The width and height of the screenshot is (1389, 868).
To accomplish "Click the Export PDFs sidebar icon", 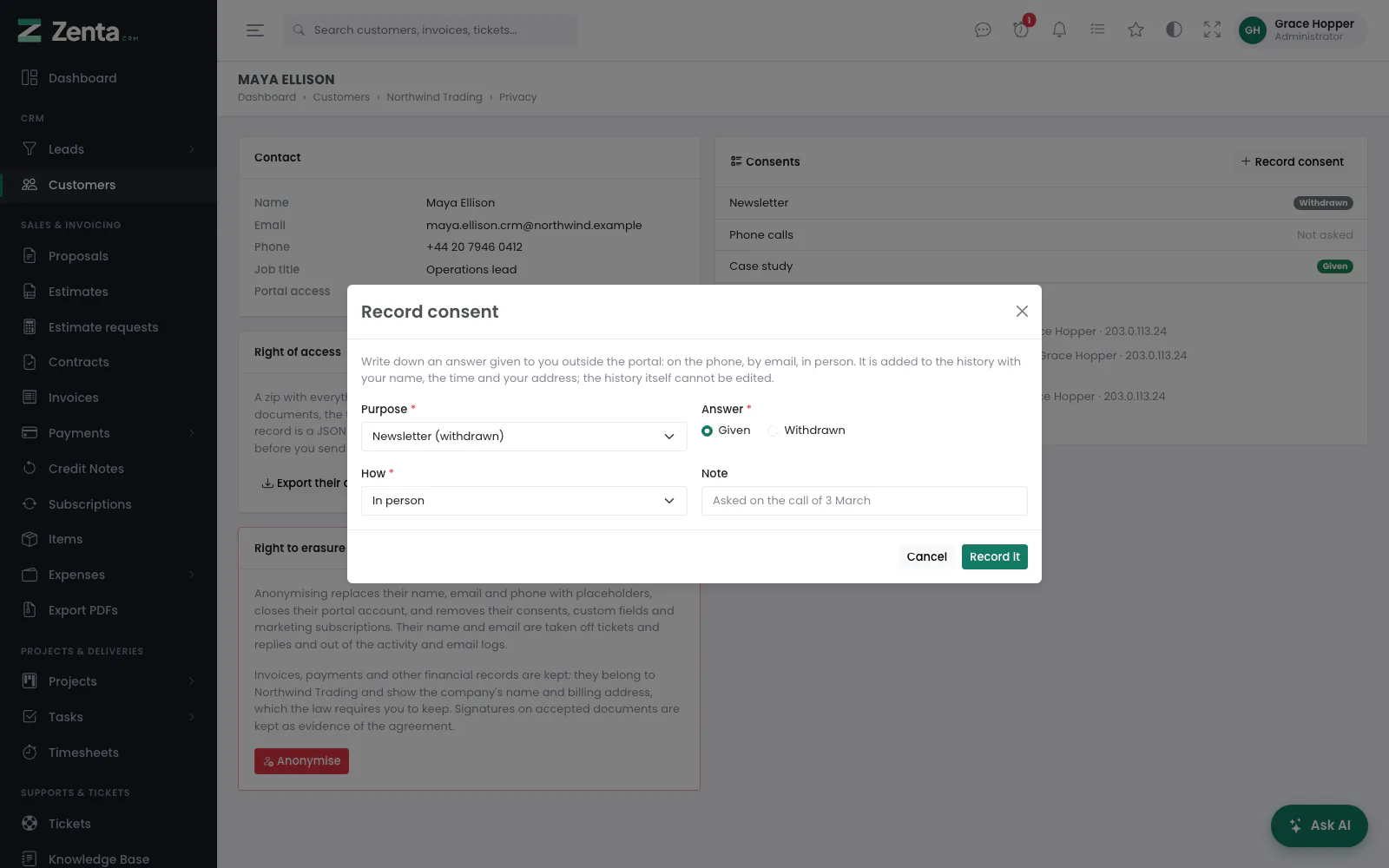I will coord(30,610).
